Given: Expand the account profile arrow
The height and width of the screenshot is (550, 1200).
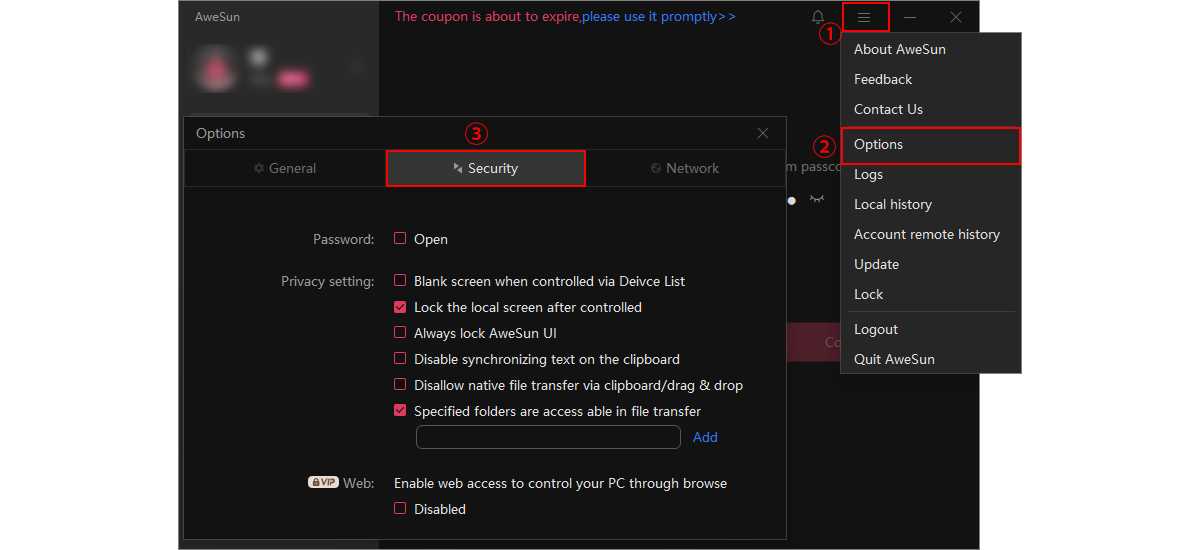Looking at the screenshot, I should 356,68.
